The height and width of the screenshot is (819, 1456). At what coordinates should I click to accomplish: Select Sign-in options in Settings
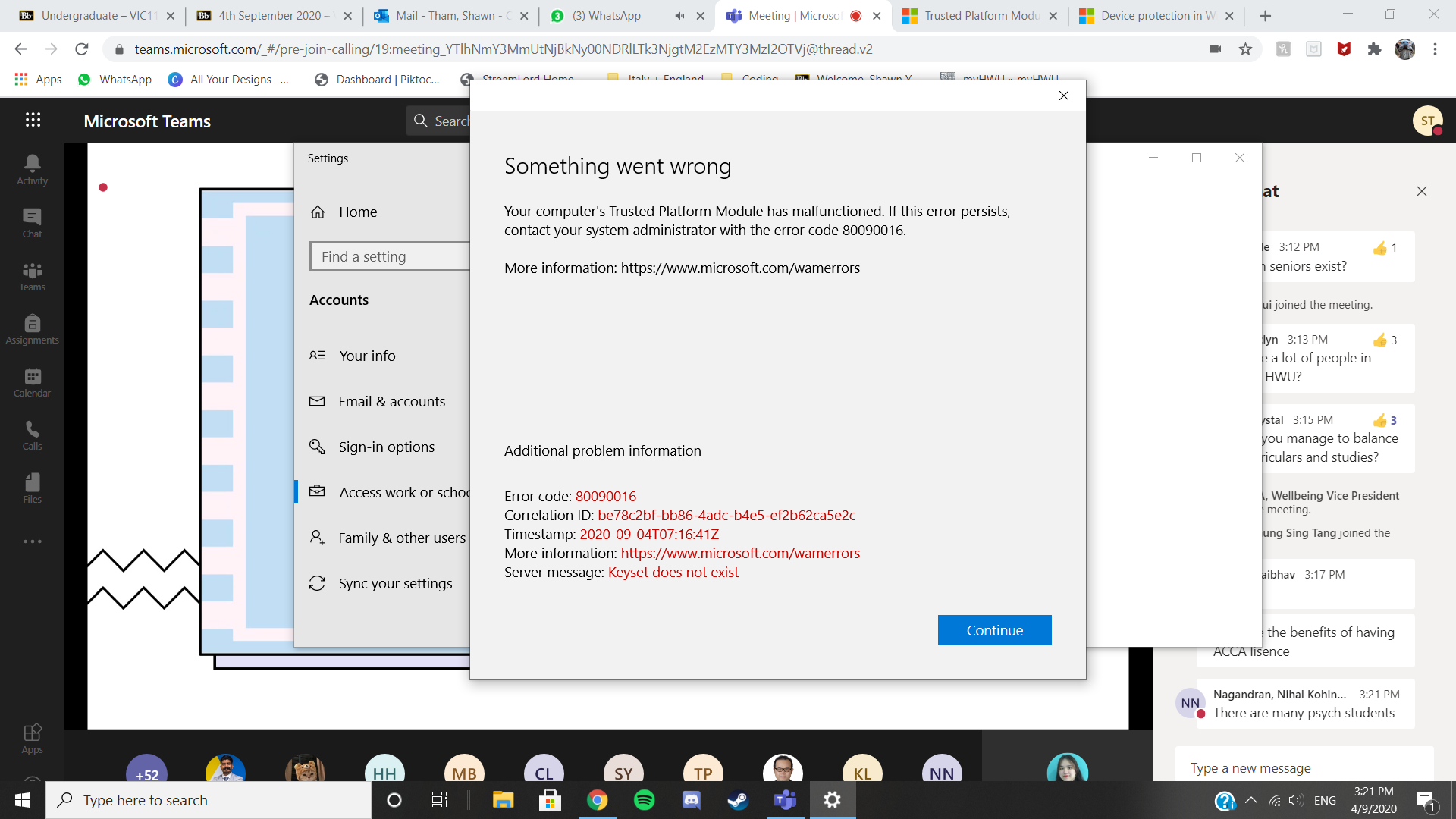coord(386,447)
